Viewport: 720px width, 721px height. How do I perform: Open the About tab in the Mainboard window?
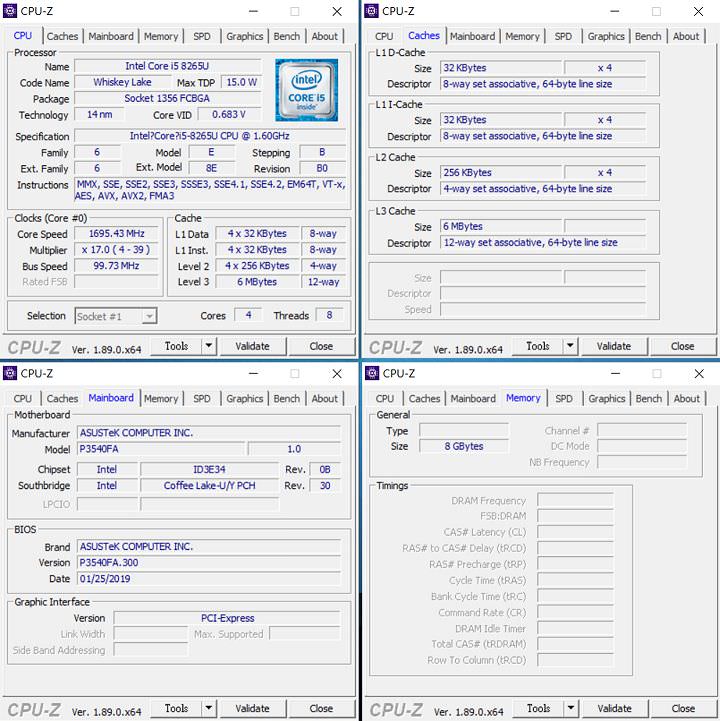[325, 399]
